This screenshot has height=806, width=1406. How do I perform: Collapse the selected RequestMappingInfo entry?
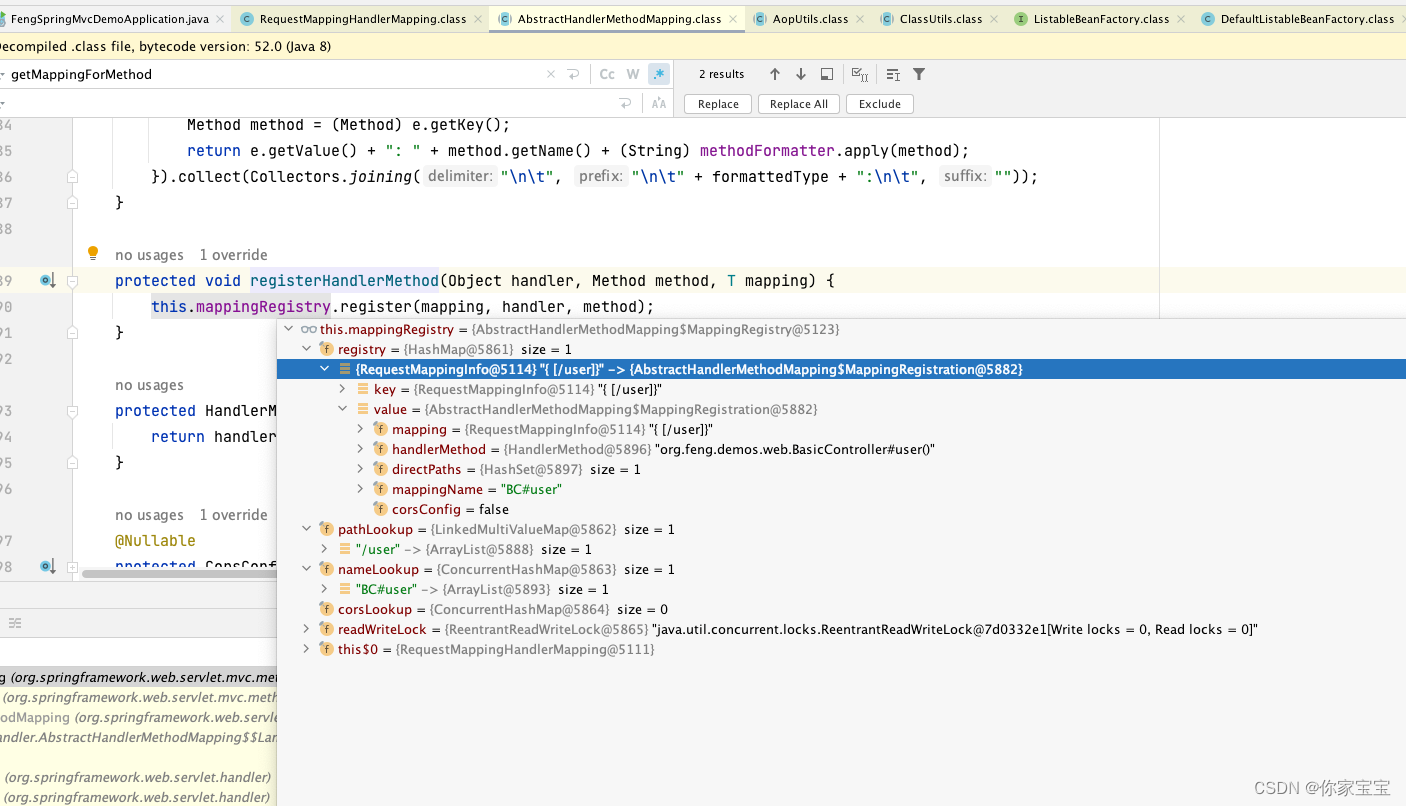325,369
